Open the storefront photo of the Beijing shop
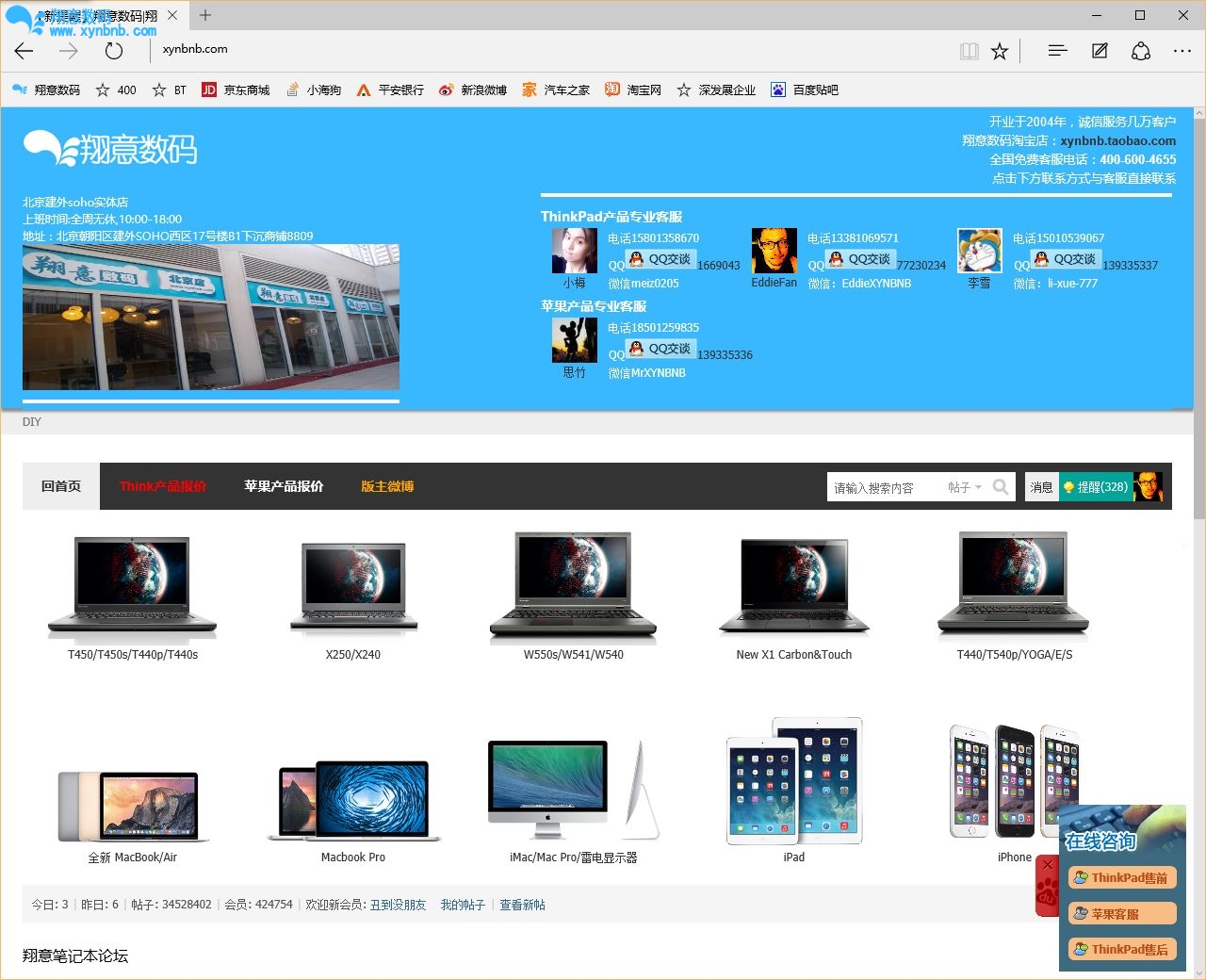Screen dimensions: 1206x980 211,318
